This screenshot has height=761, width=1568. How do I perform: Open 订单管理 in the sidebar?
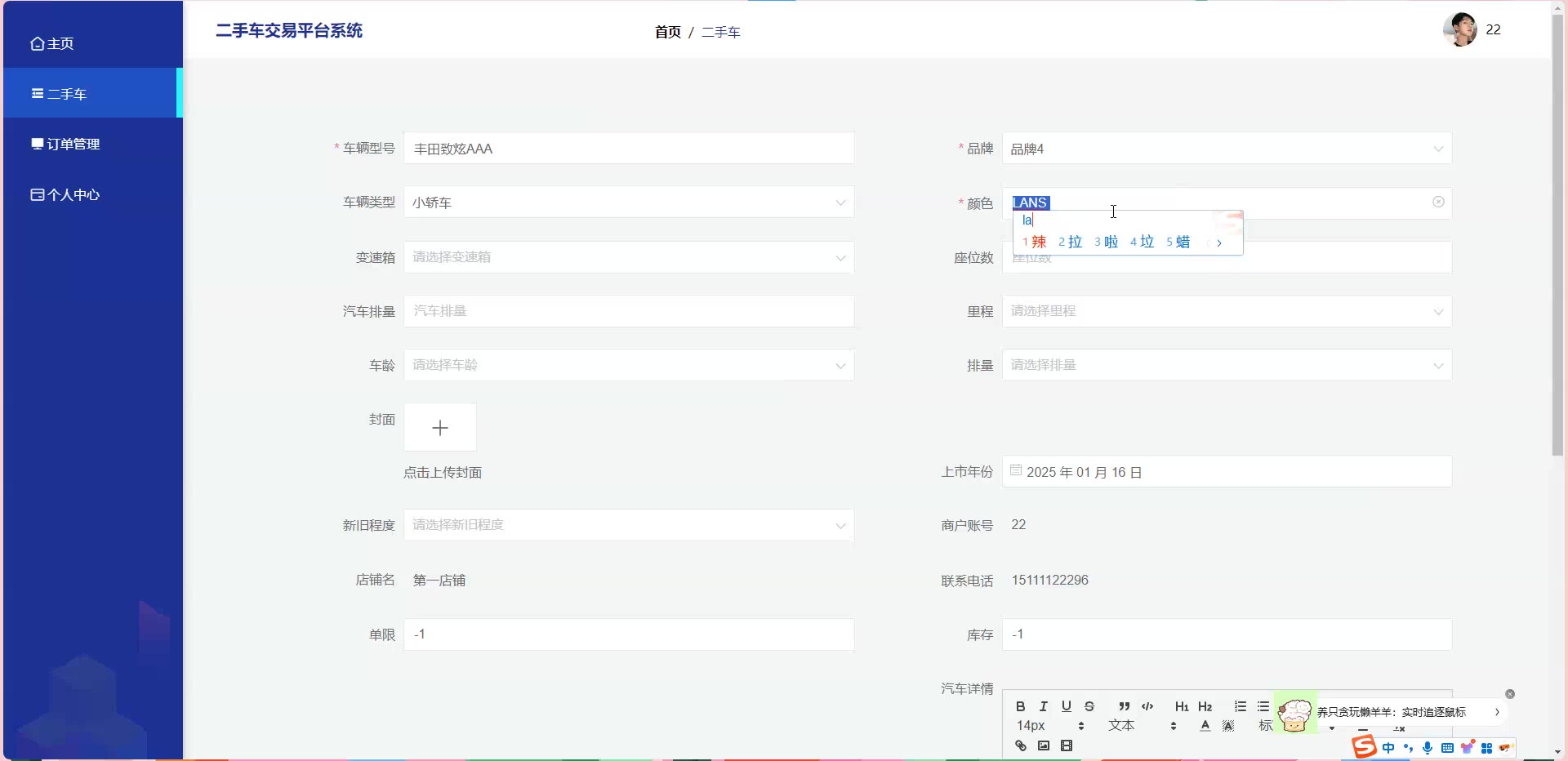point(73,144)
